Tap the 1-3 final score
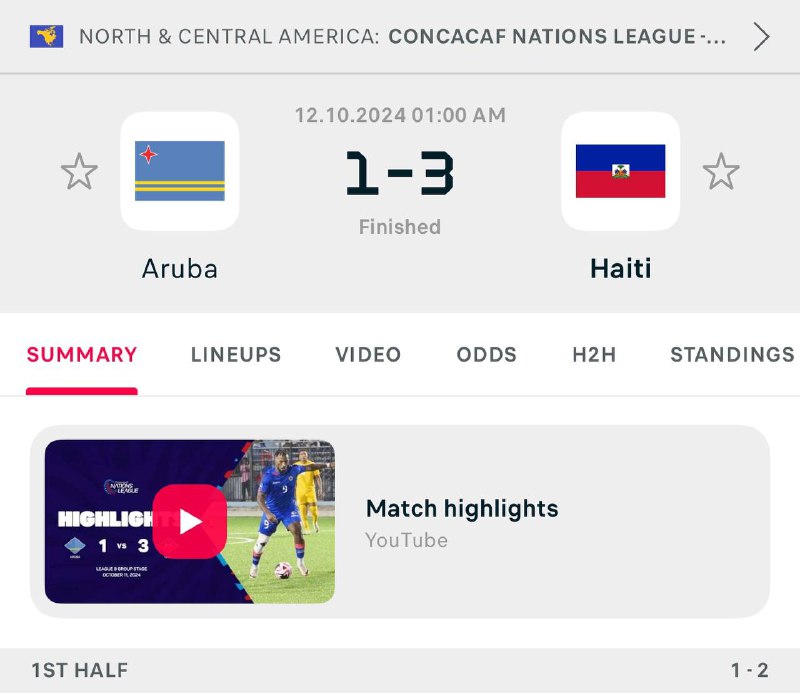 pos(400,172)
